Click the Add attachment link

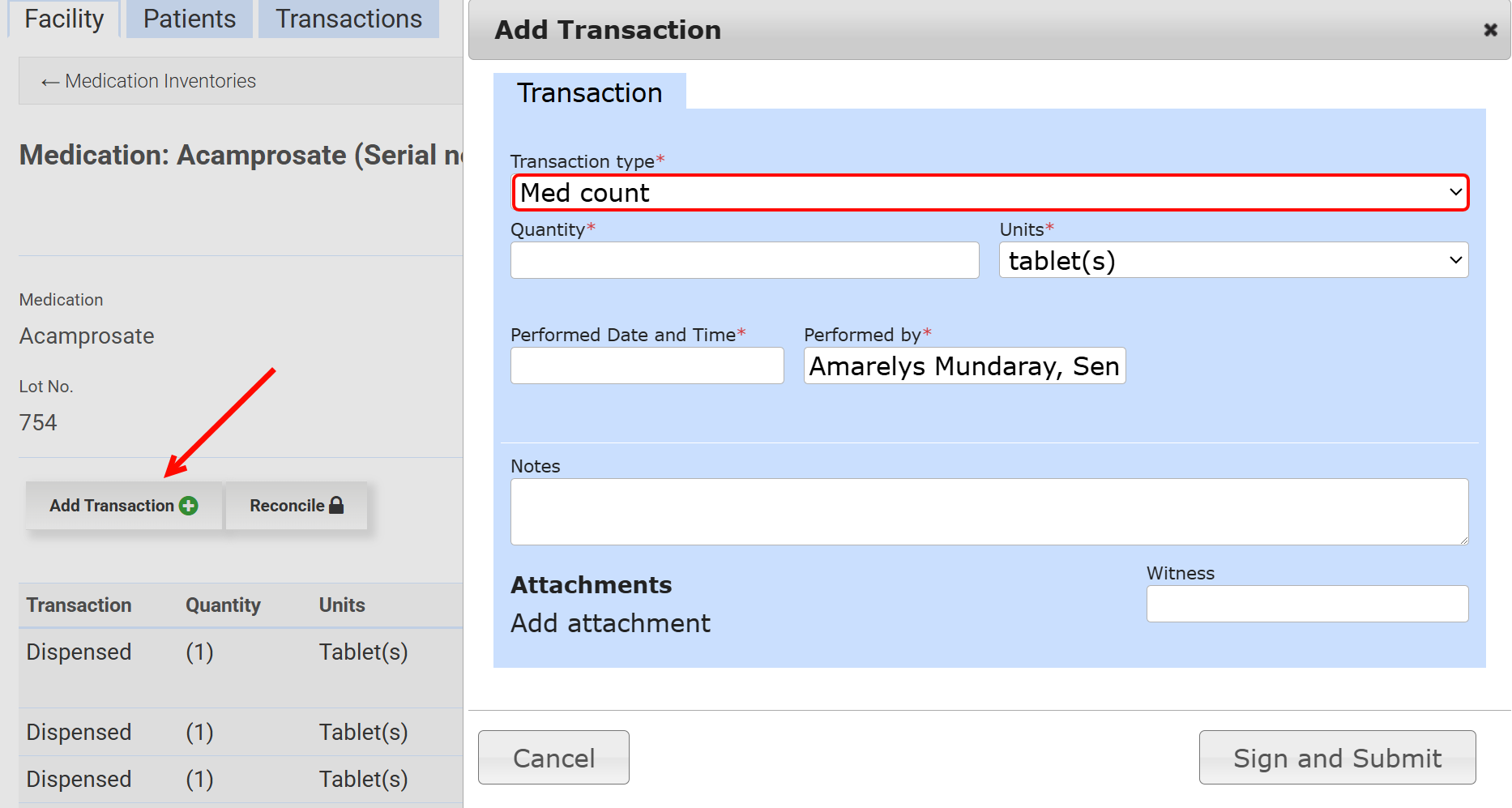pyautogui.click(x=610, y=623)
